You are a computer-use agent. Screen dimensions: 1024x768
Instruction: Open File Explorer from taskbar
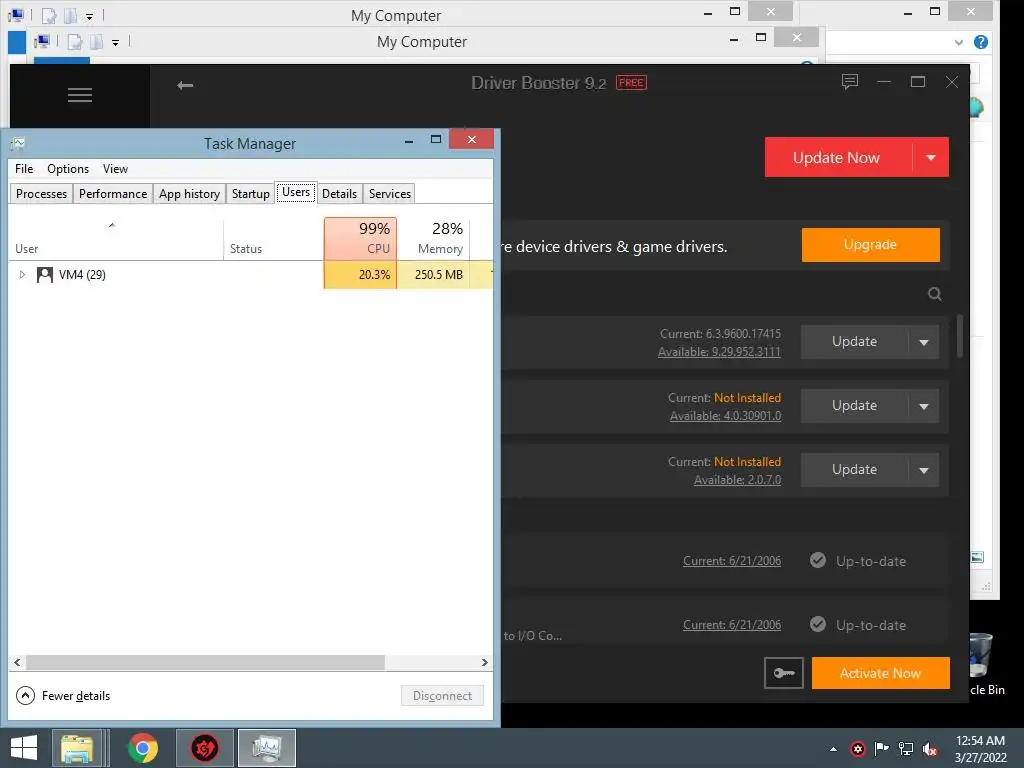pyautogui.click(x=77, y=748)
